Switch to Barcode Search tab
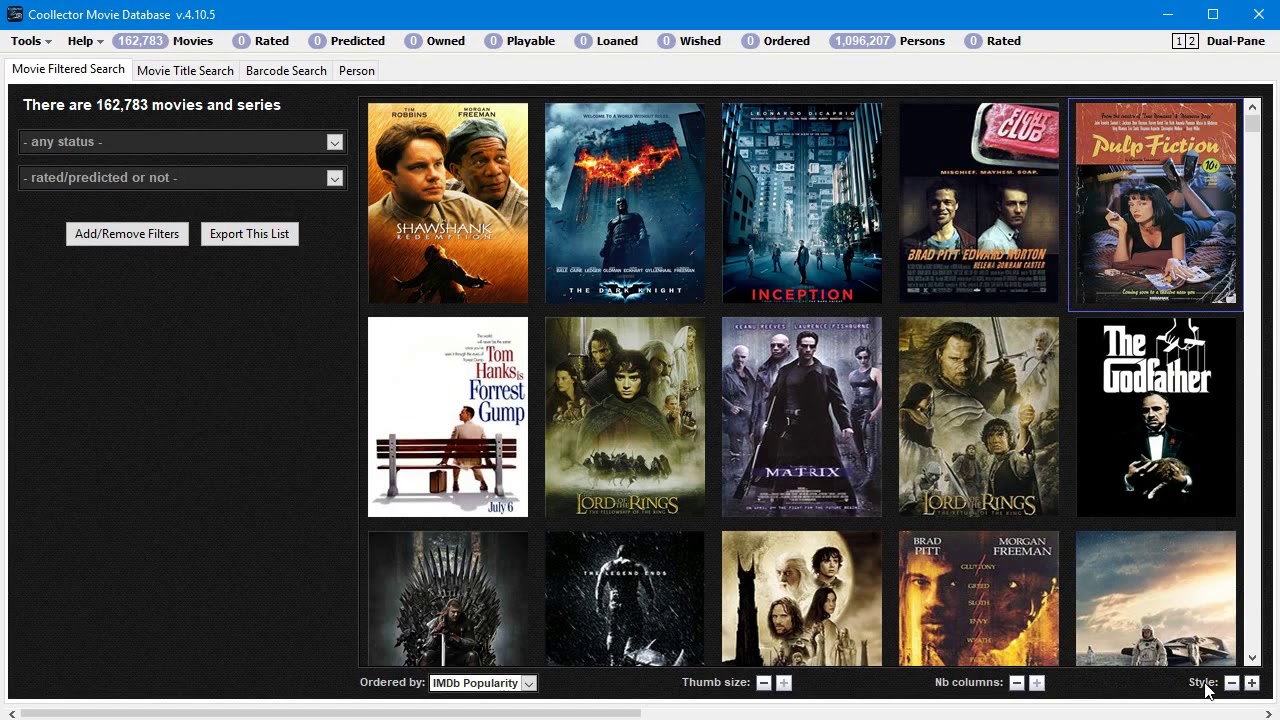 (x=286, y=71)
